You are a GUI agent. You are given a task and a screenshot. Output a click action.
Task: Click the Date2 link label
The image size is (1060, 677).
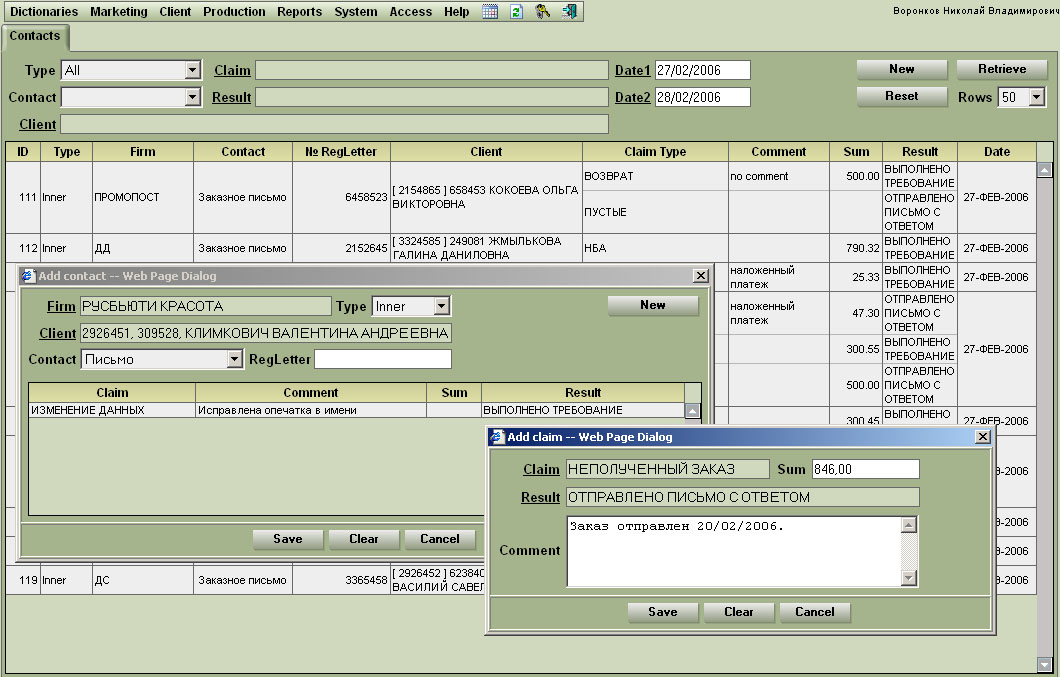tap(633, 97)
